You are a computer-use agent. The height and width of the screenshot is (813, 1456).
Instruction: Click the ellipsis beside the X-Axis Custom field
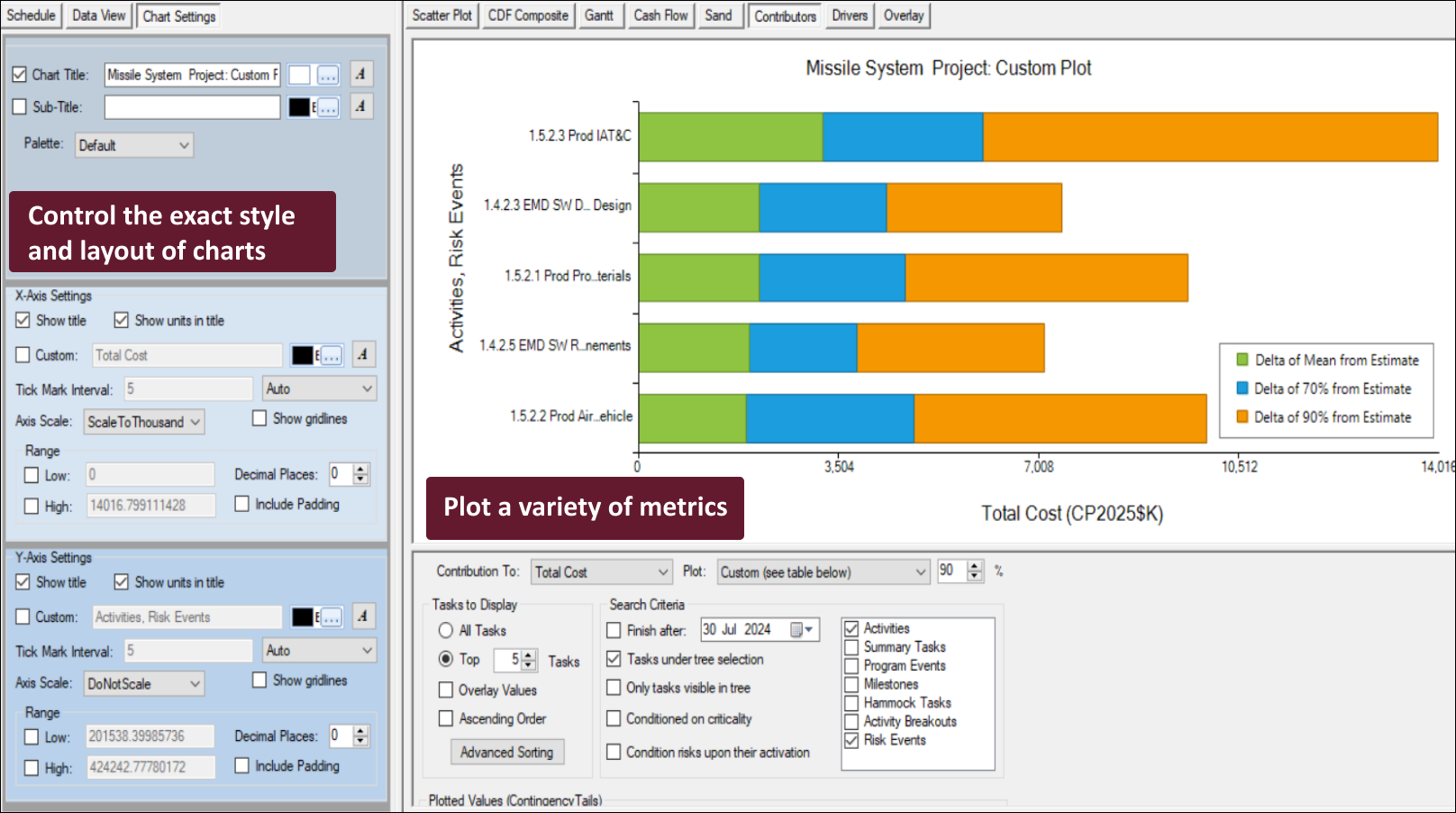click(330, 354)
